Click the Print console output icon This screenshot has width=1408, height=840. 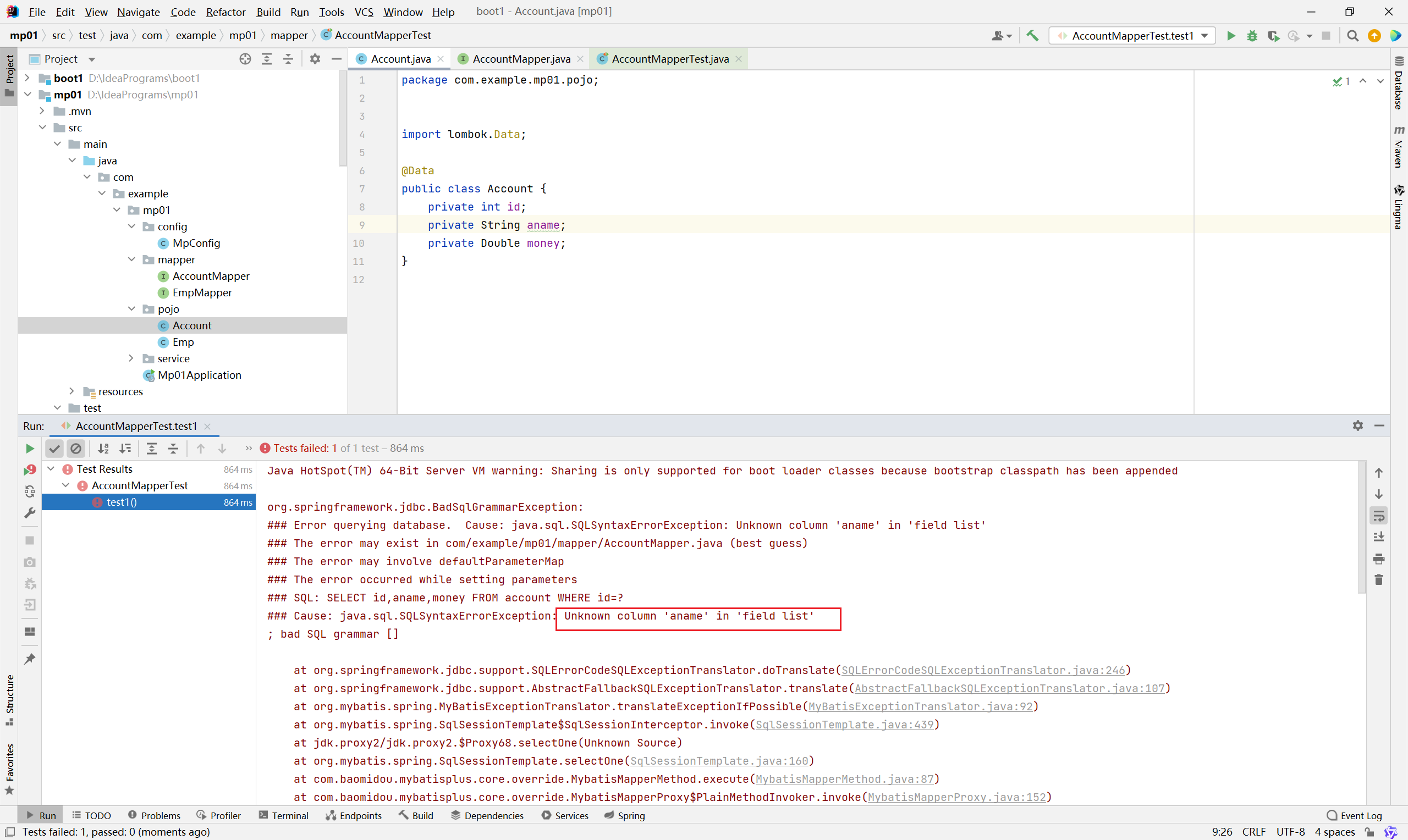click(1378, 559)
